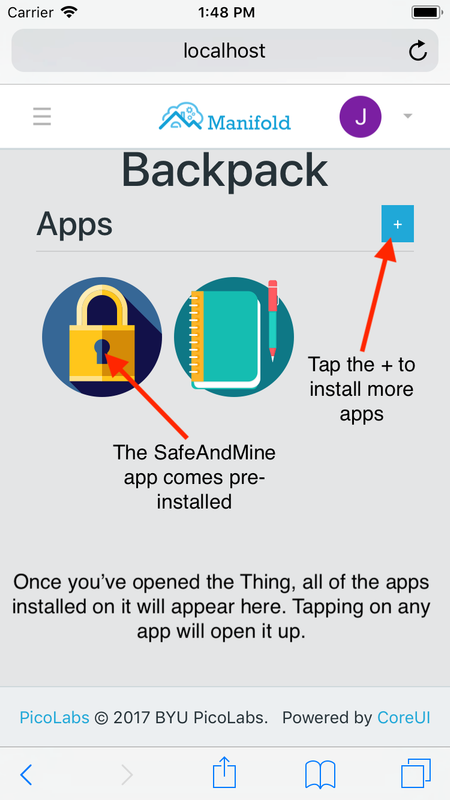
Task: Open the Safari share sheet
Action: [x=224, y=772]
